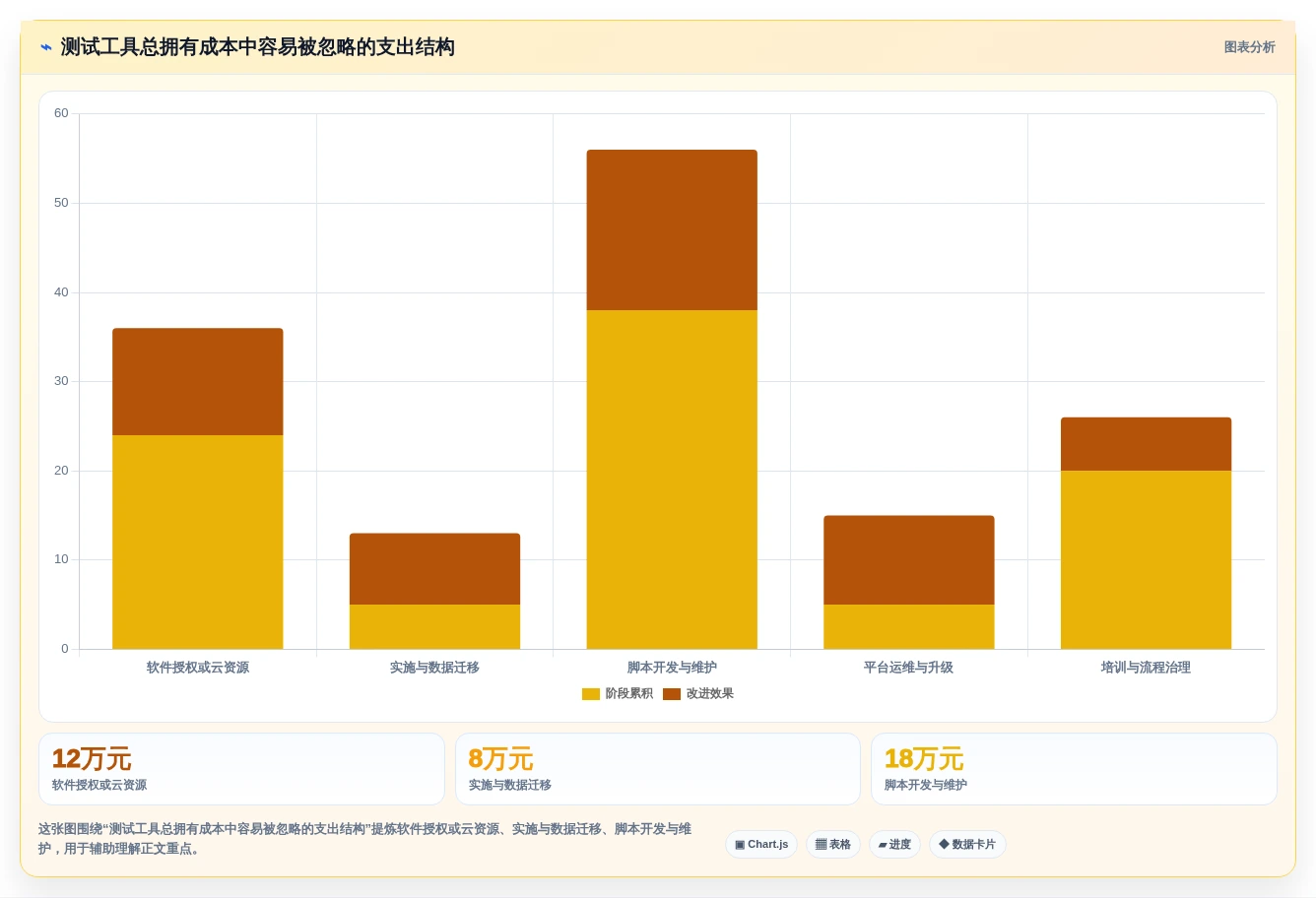Click the 阶段累积 legend label text
Screen dimensions: 1316x898
629,694
